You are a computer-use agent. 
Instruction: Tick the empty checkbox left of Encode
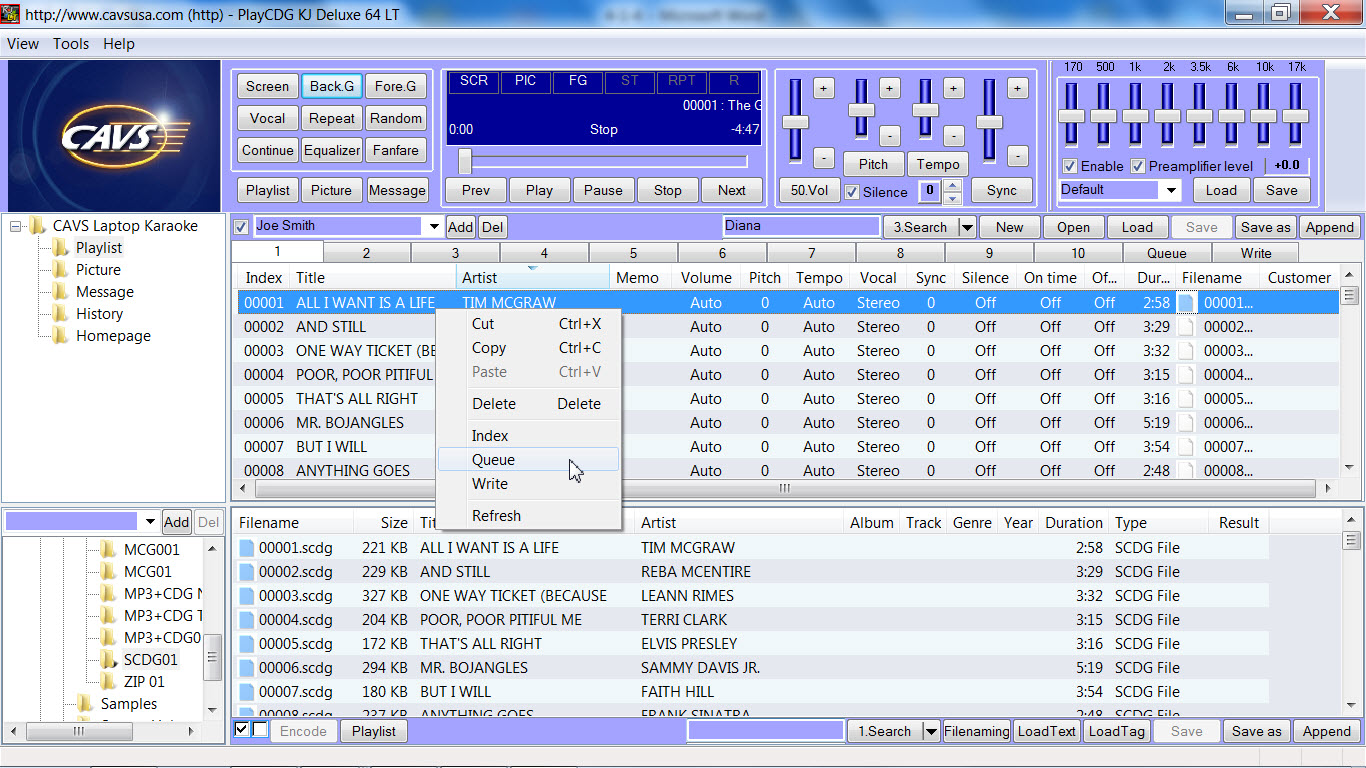[x=260, y=730]
